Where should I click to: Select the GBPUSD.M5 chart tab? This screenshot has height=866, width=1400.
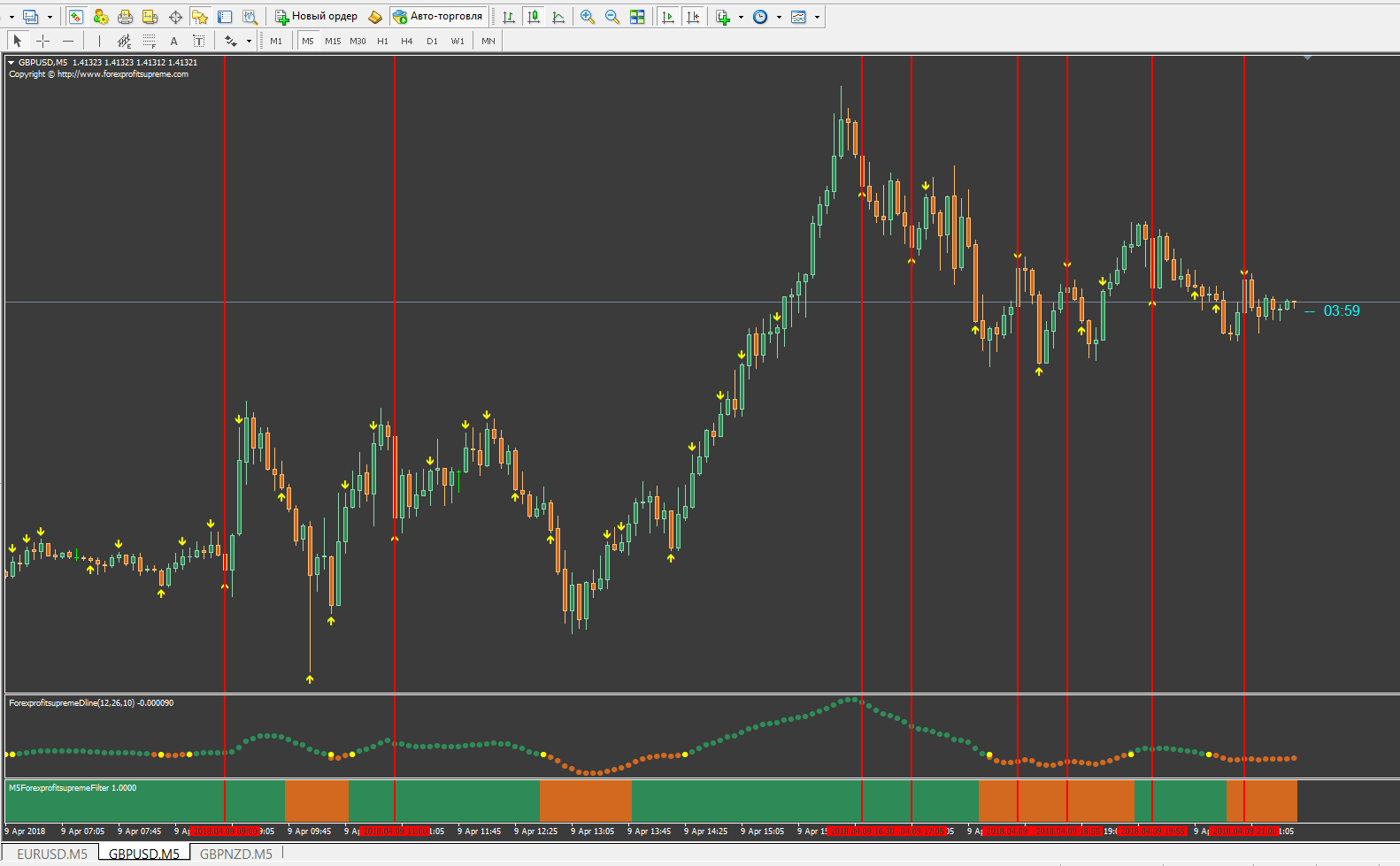point(144,854)
